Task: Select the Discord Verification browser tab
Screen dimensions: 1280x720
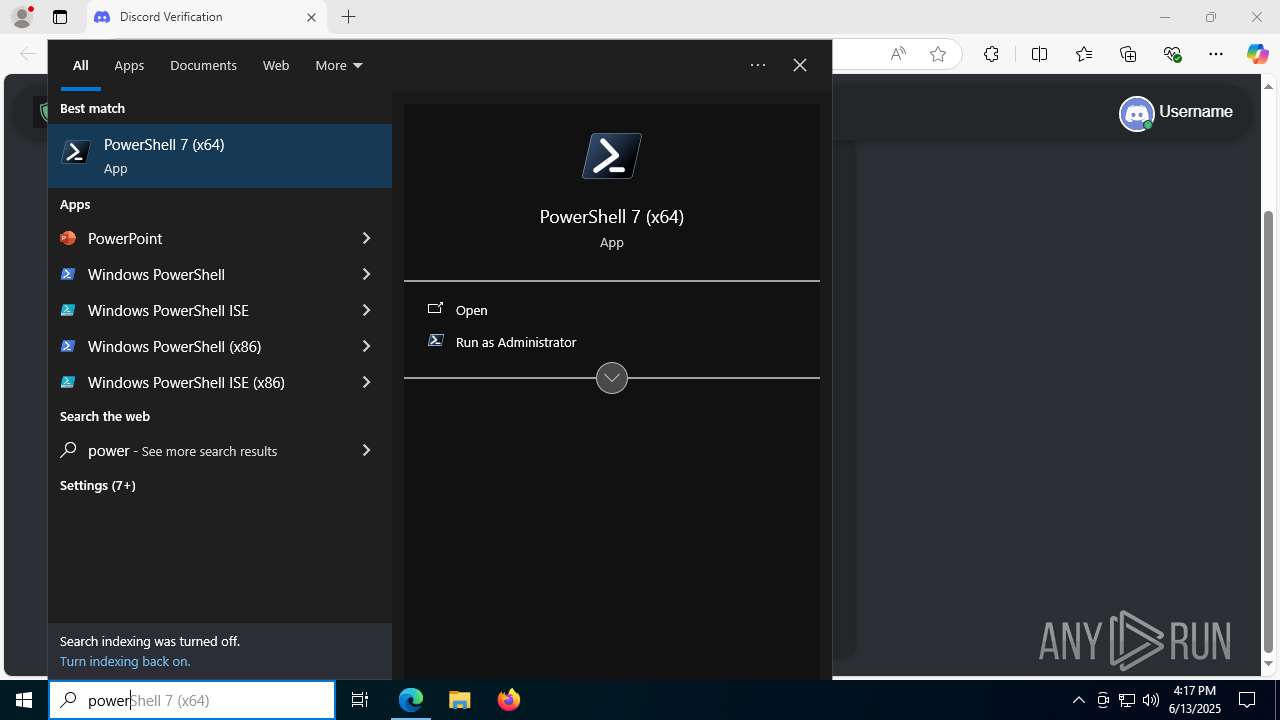Action: click(205, 17)
